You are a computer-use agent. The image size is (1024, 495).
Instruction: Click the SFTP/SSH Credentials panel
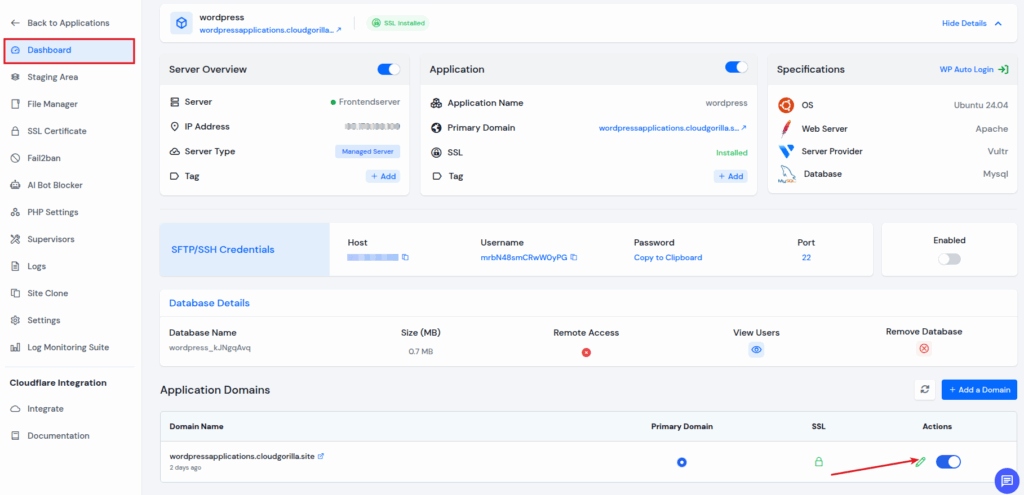click(244, 249)
